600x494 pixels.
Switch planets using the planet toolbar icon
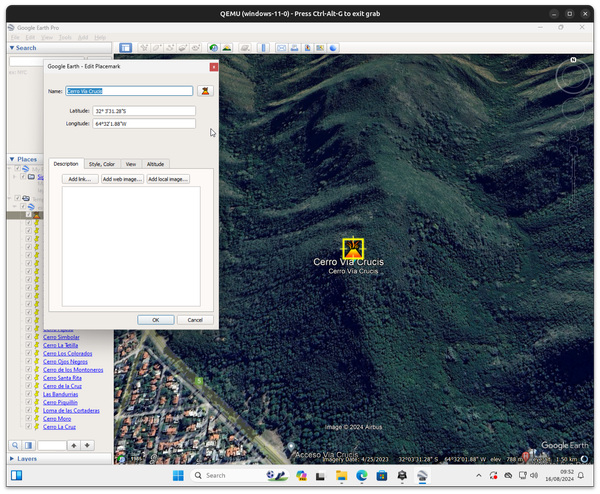point(245,48)
